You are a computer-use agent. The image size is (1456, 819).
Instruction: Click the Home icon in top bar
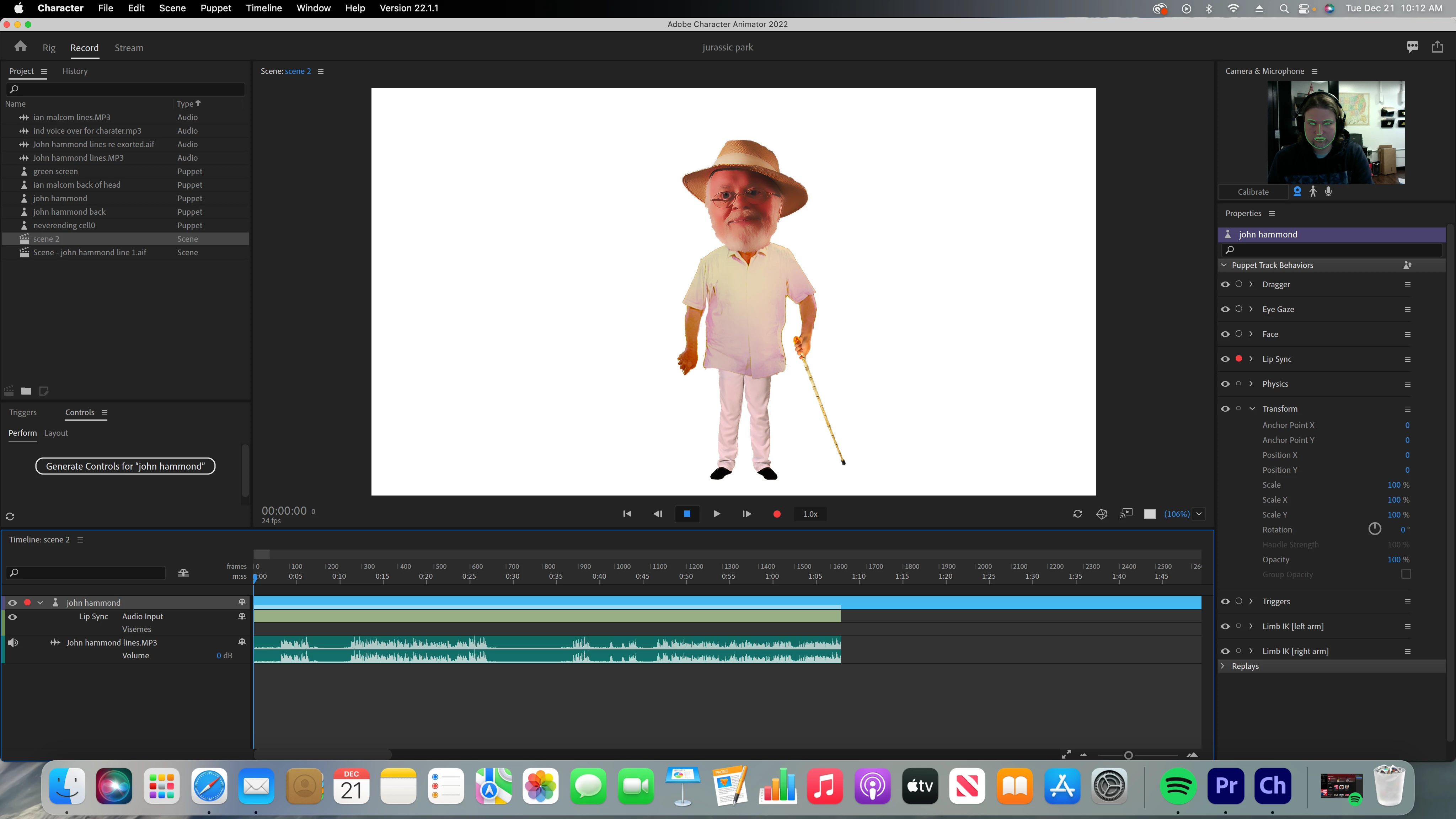pos(20,47)
